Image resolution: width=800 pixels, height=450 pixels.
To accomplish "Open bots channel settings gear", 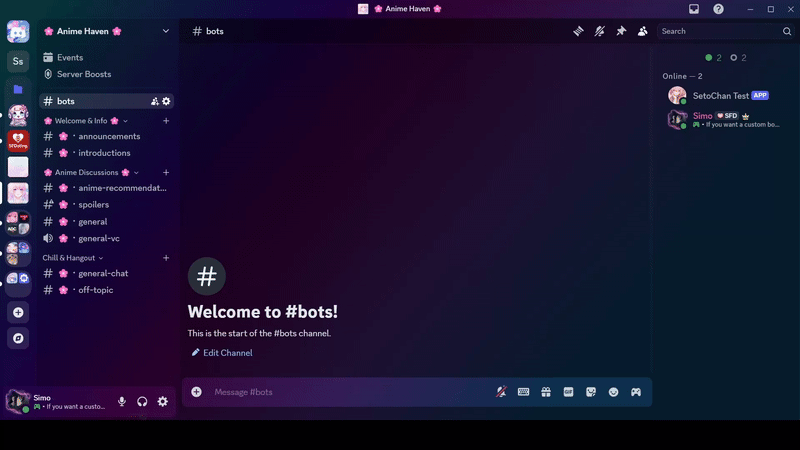I will pyautogui.click(x=166, y=101).
